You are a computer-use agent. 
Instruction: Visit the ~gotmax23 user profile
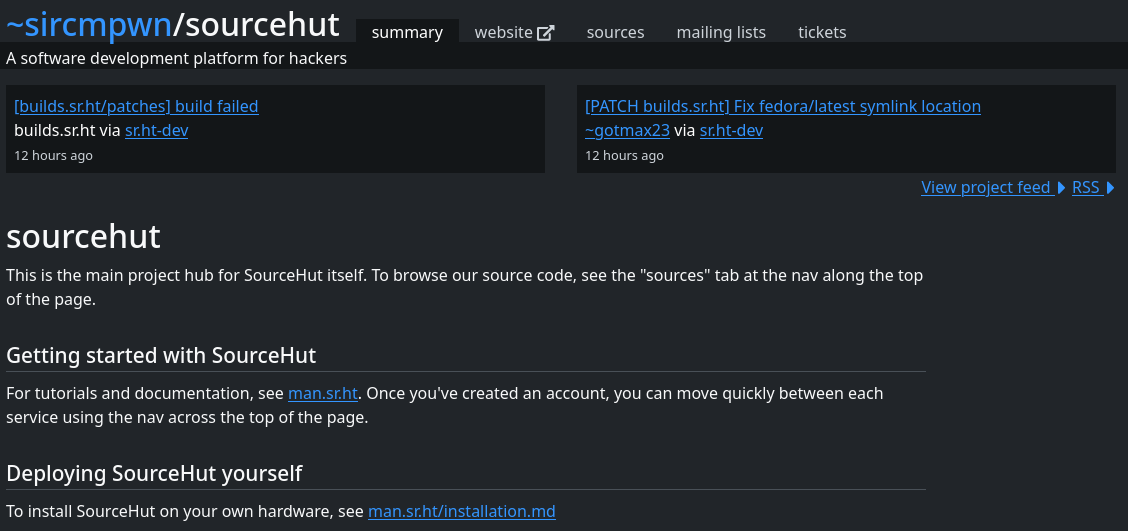(627, 130)
